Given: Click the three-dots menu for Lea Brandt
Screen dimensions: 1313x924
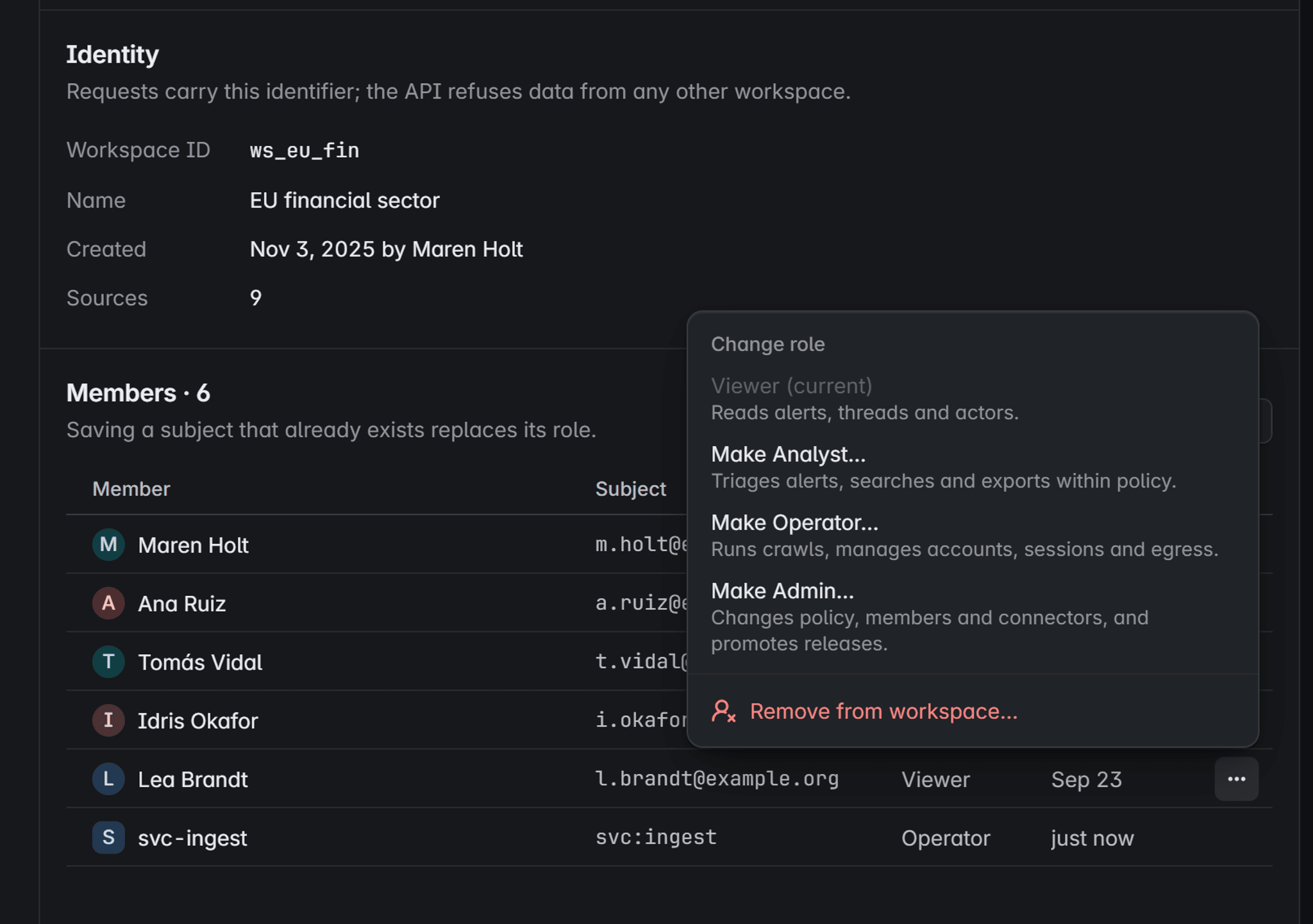Looking at the screenshot, I should point(1236,779).
